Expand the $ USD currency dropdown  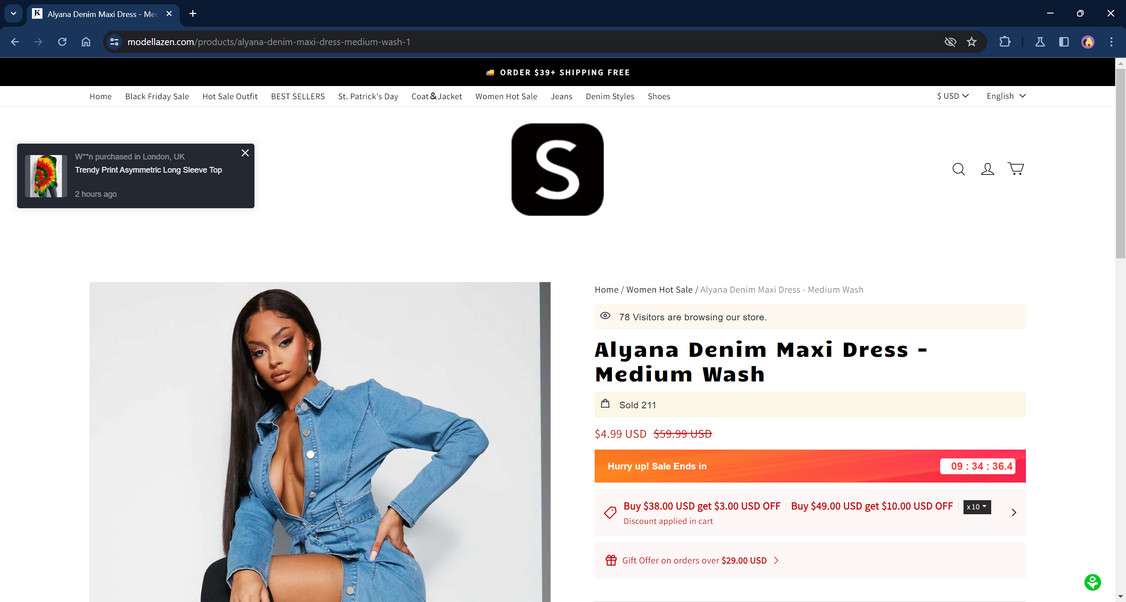(953, 96)
